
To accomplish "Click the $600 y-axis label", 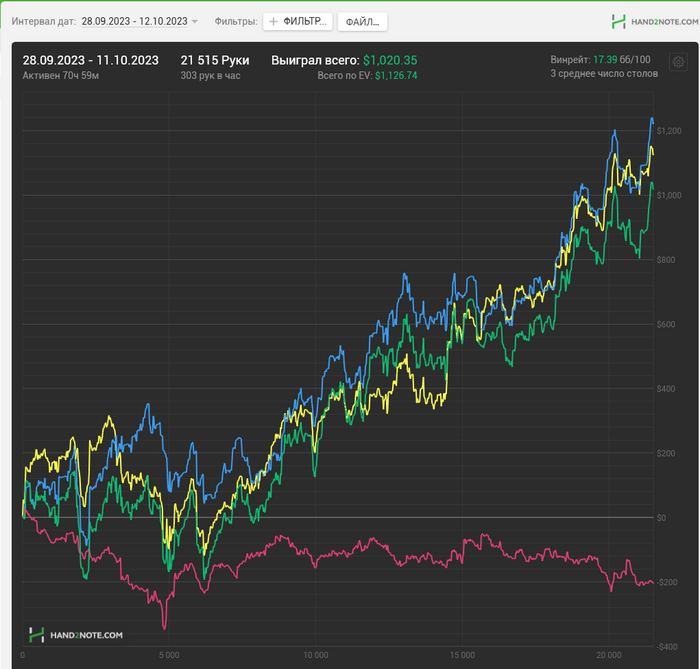I will tap(666, 324).
